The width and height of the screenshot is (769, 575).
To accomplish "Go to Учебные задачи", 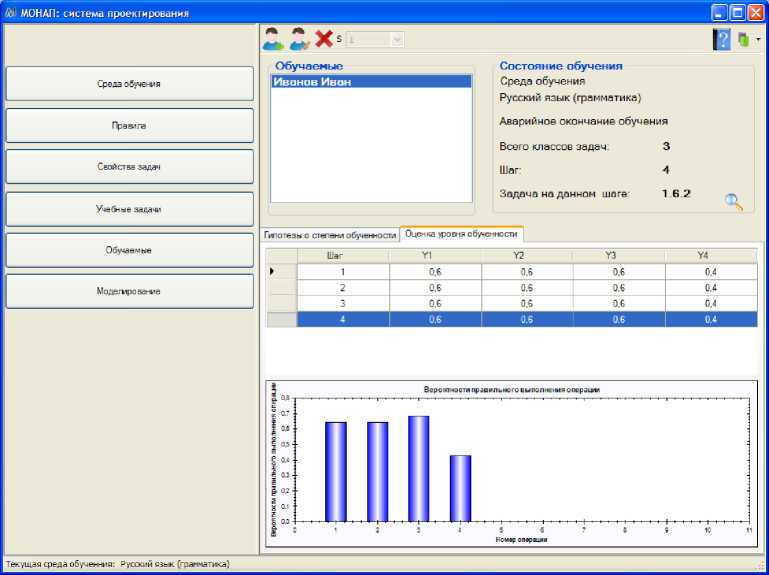I will point(129,209).
